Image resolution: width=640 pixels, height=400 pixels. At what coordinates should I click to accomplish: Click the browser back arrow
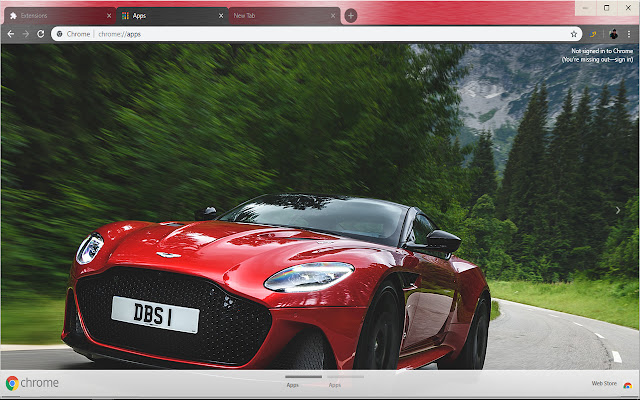click(x=10, y=33)
